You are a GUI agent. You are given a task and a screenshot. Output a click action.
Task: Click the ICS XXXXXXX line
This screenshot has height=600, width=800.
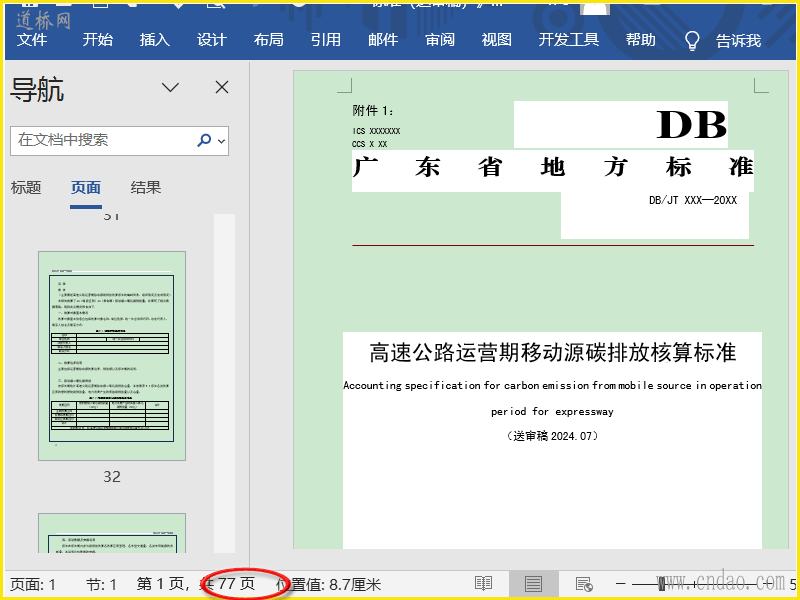tap(377, 131)
